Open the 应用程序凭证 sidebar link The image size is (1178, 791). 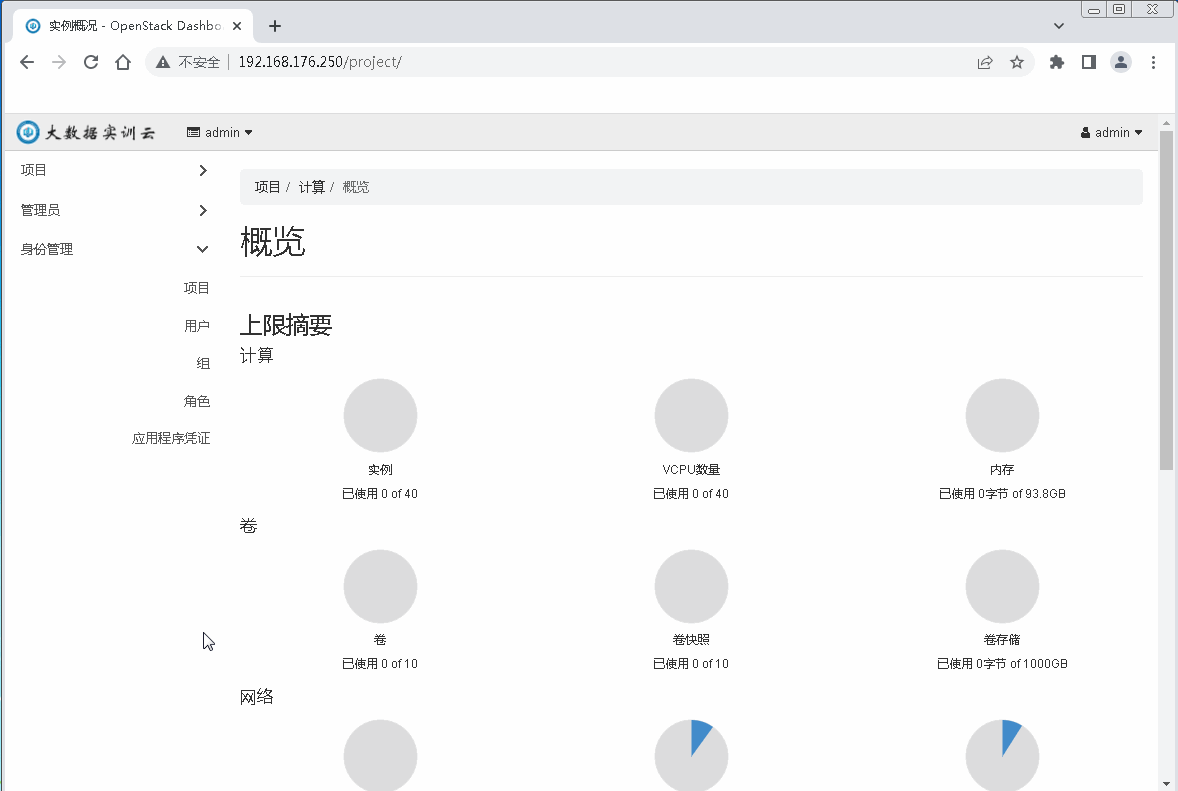pyautogui.click(x=171, y=438)
